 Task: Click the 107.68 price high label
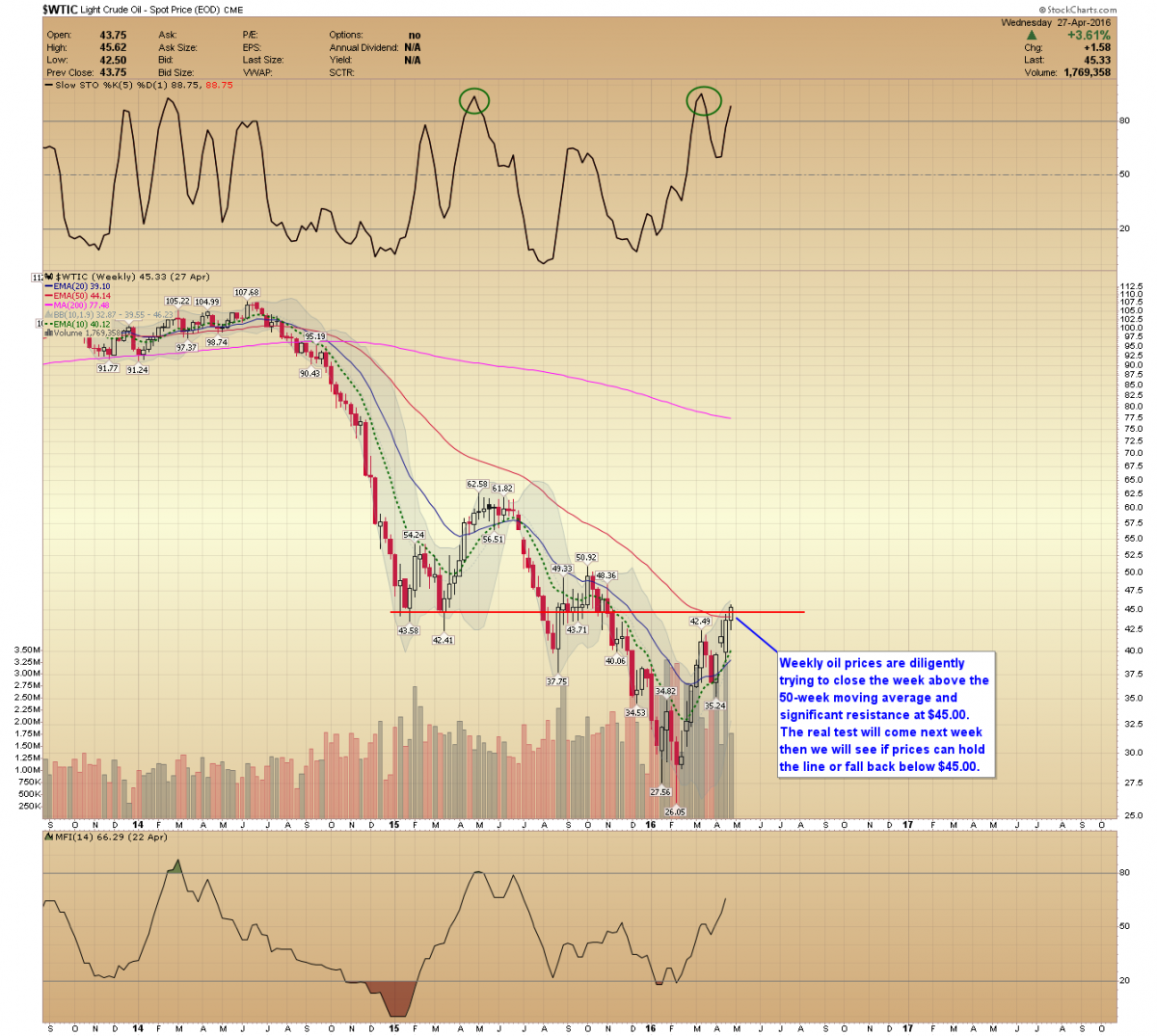point(247,292)
